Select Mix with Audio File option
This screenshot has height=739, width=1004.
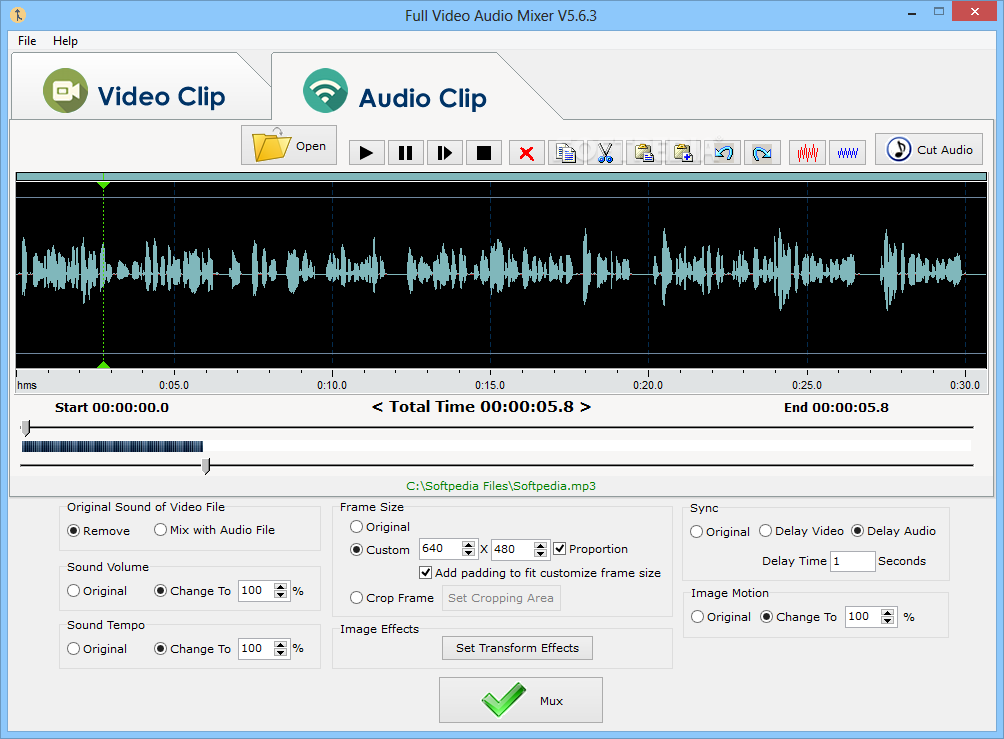[x=215, y=530]
